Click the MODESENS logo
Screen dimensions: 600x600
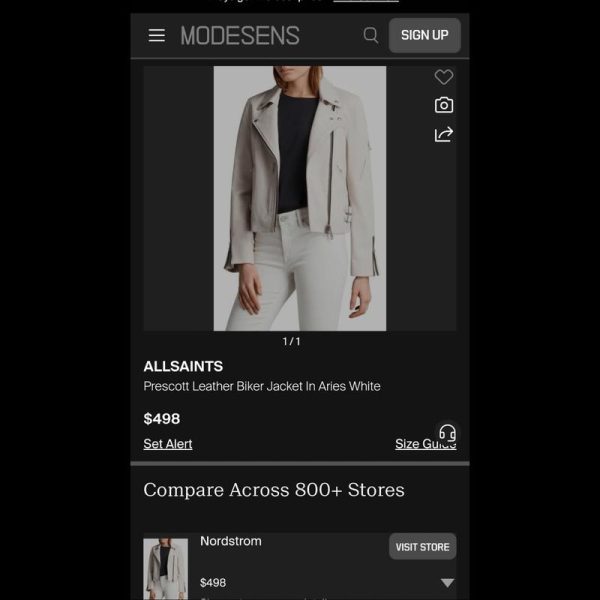coord(240,36)
